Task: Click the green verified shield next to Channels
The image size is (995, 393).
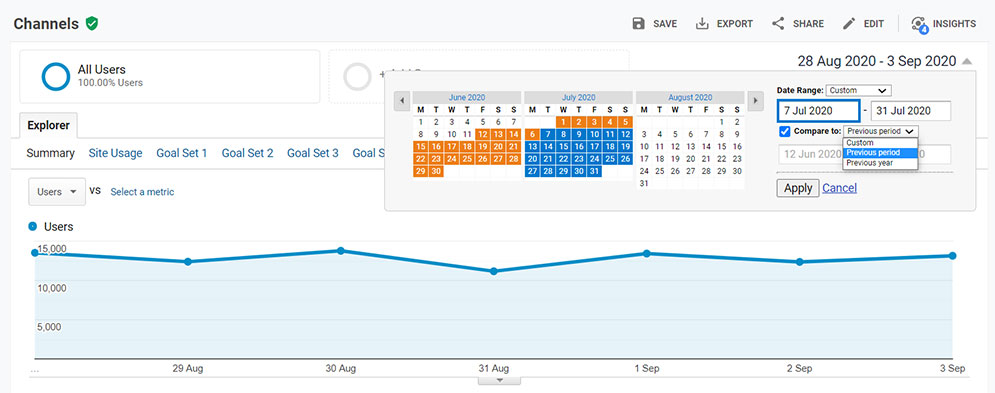Action: coord(92,23)
